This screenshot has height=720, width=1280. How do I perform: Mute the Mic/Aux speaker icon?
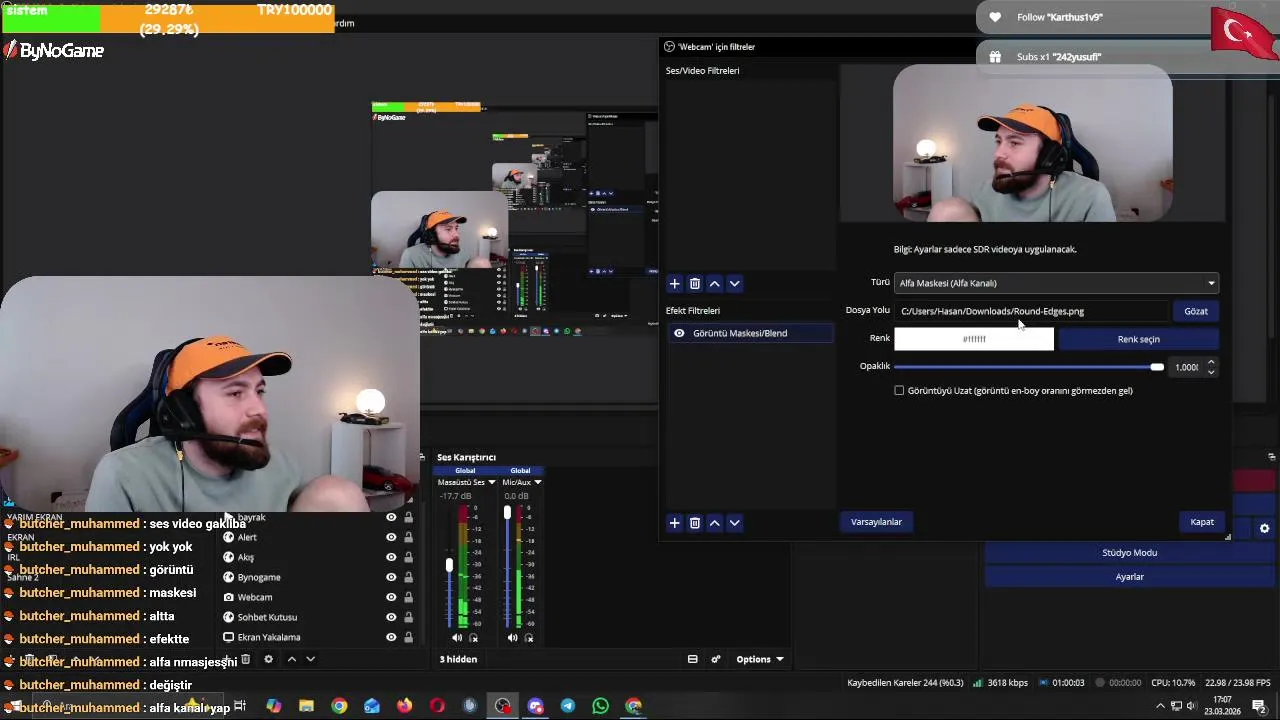[512, 638]
